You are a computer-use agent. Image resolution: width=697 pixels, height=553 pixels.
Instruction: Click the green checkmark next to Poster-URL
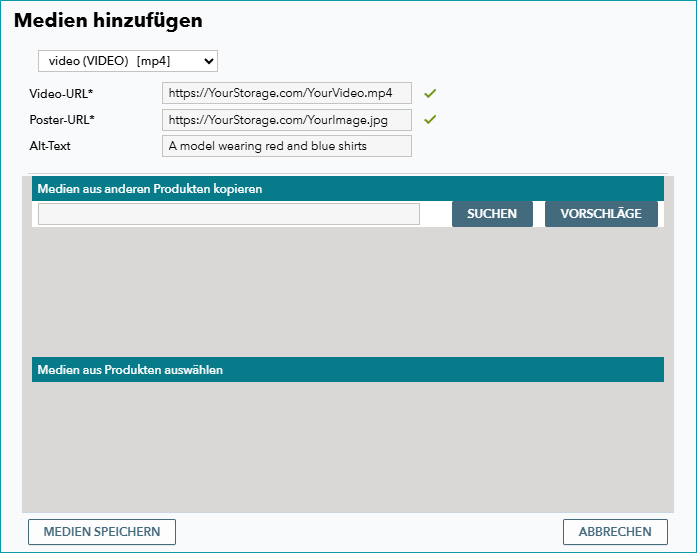[430, 119]
